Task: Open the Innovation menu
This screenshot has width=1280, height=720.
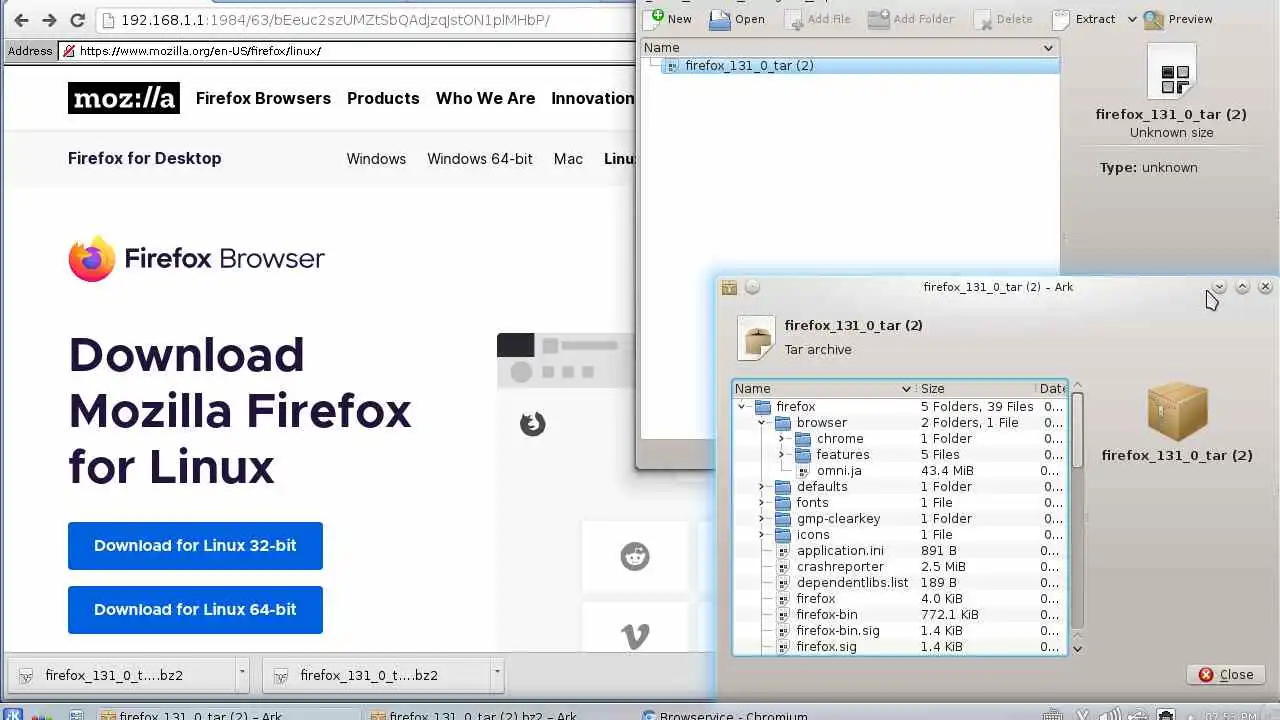Action: pos(593,98)
